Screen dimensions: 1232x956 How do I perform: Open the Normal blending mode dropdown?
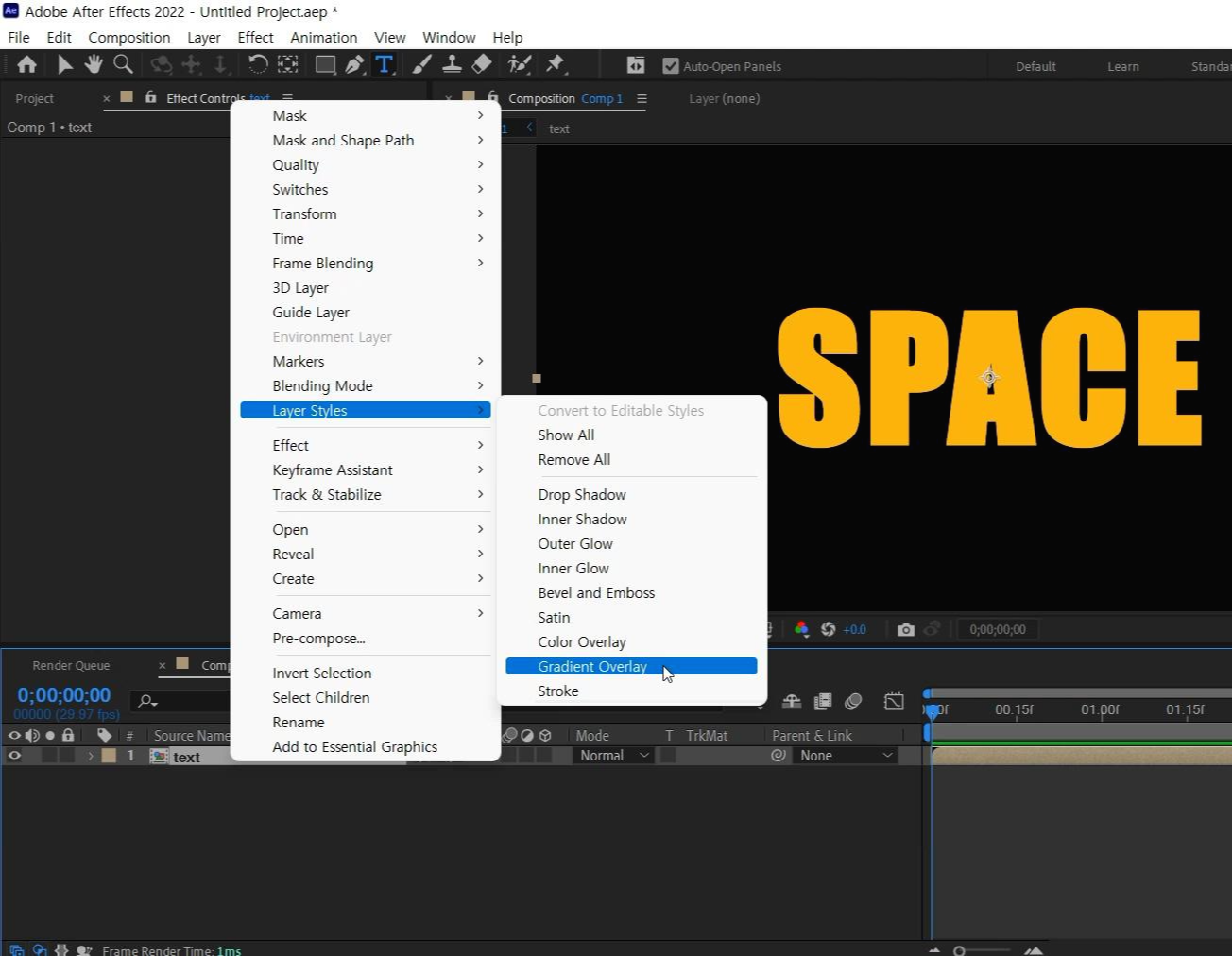click(x=614, y=756)
